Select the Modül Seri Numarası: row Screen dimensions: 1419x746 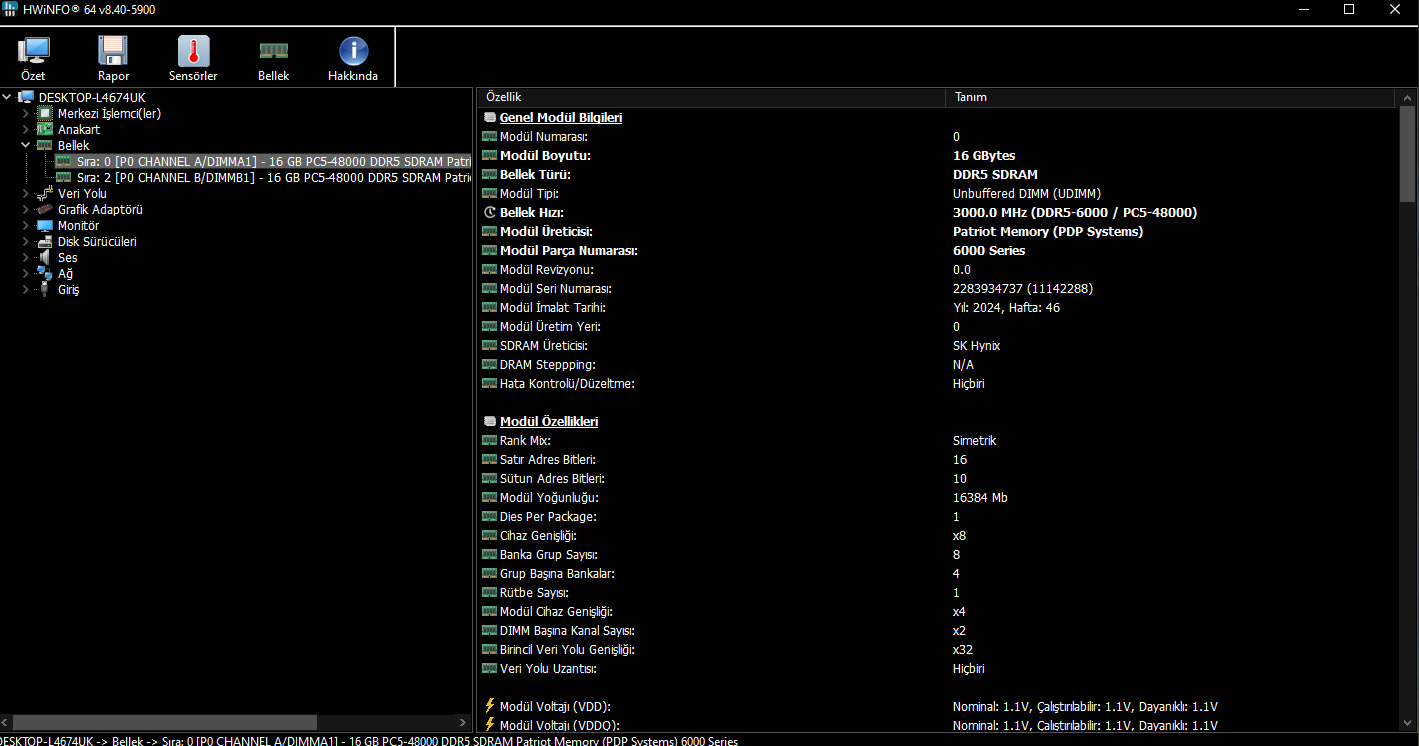[940, 289]
